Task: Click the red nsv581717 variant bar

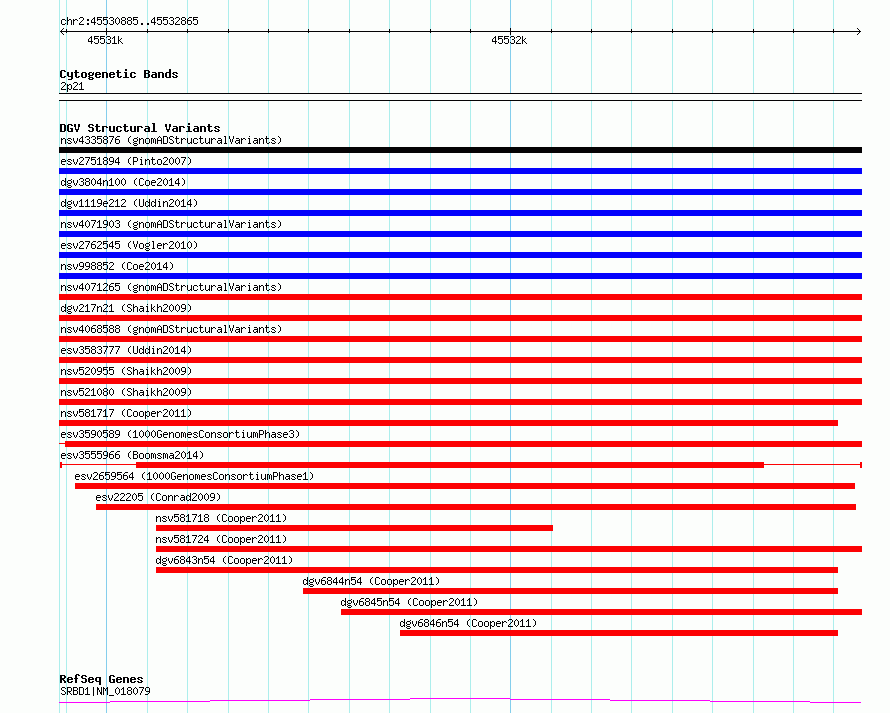Action: point(448,423)
